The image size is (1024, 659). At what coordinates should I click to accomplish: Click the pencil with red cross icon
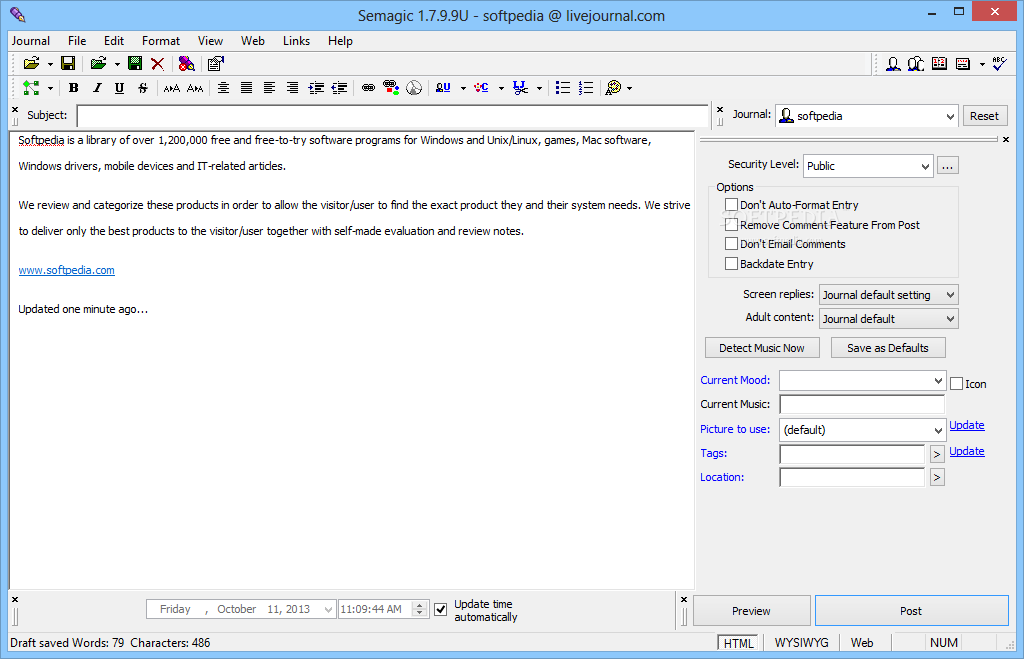186,63
